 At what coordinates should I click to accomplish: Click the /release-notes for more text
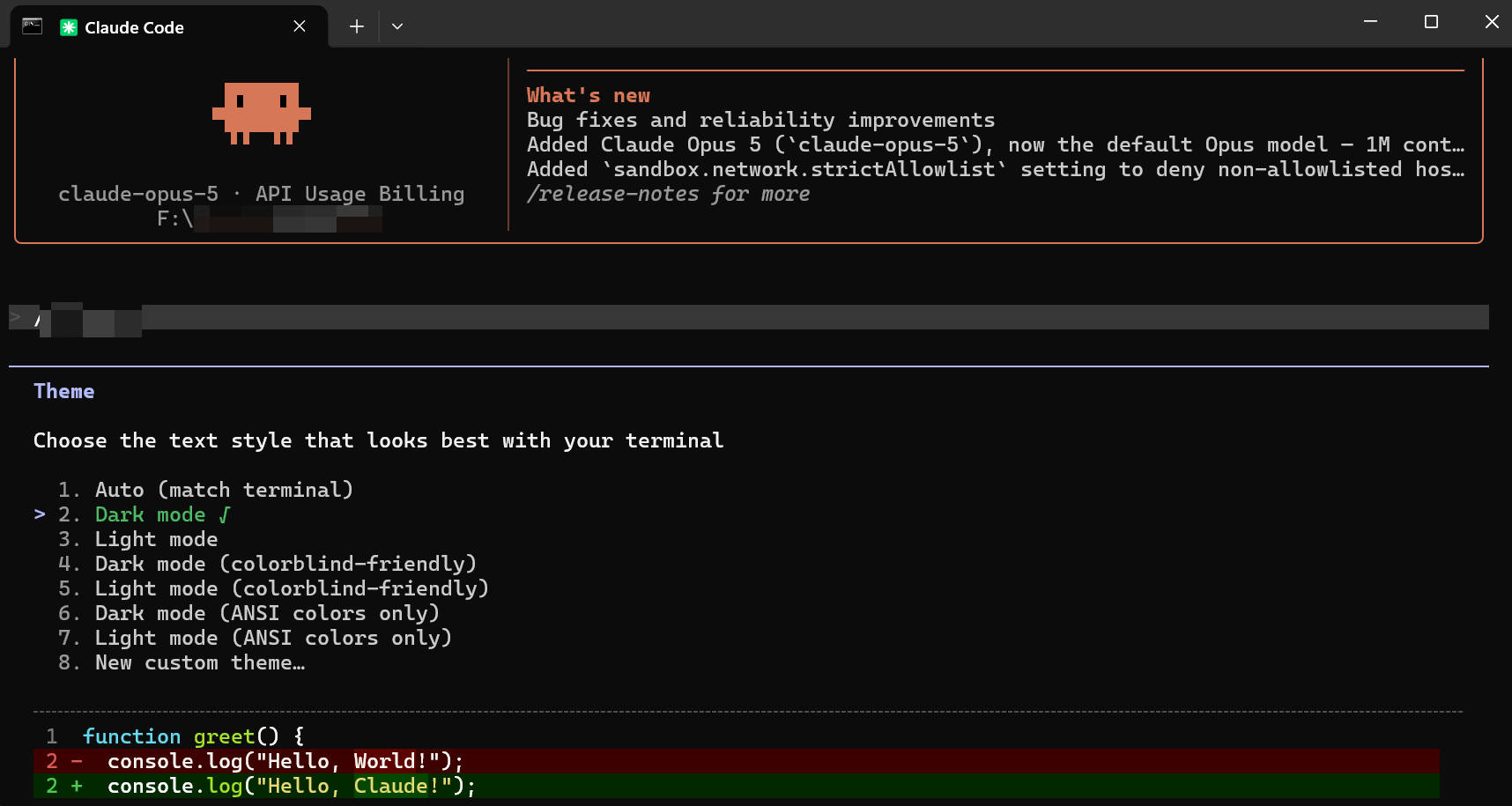click(668, 194)
